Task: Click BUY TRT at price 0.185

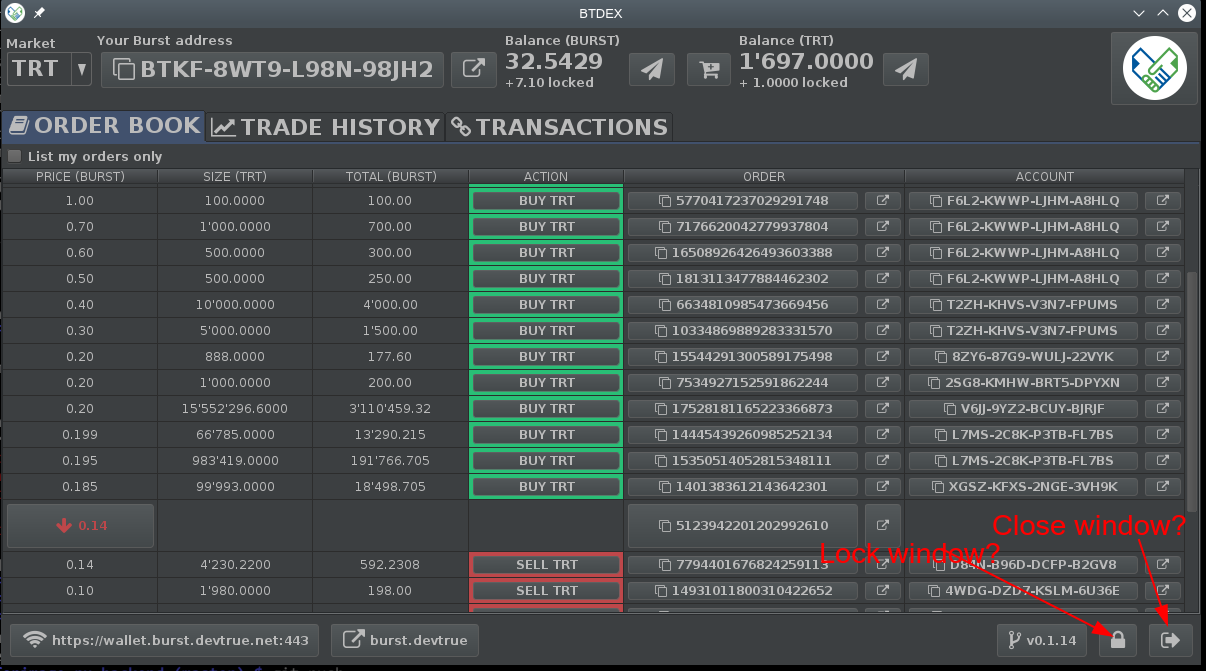Action: [547, 486]
